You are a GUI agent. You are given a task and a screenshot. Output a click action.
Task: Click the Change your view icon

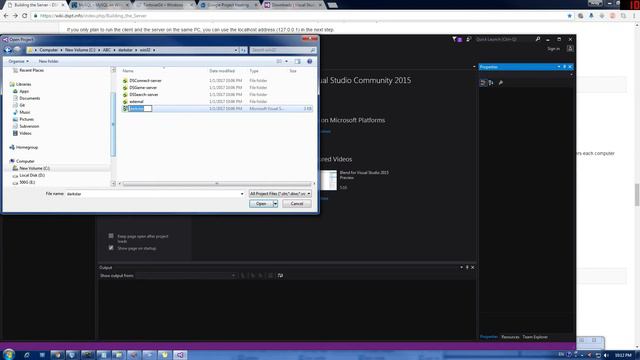tap(279, 61)
